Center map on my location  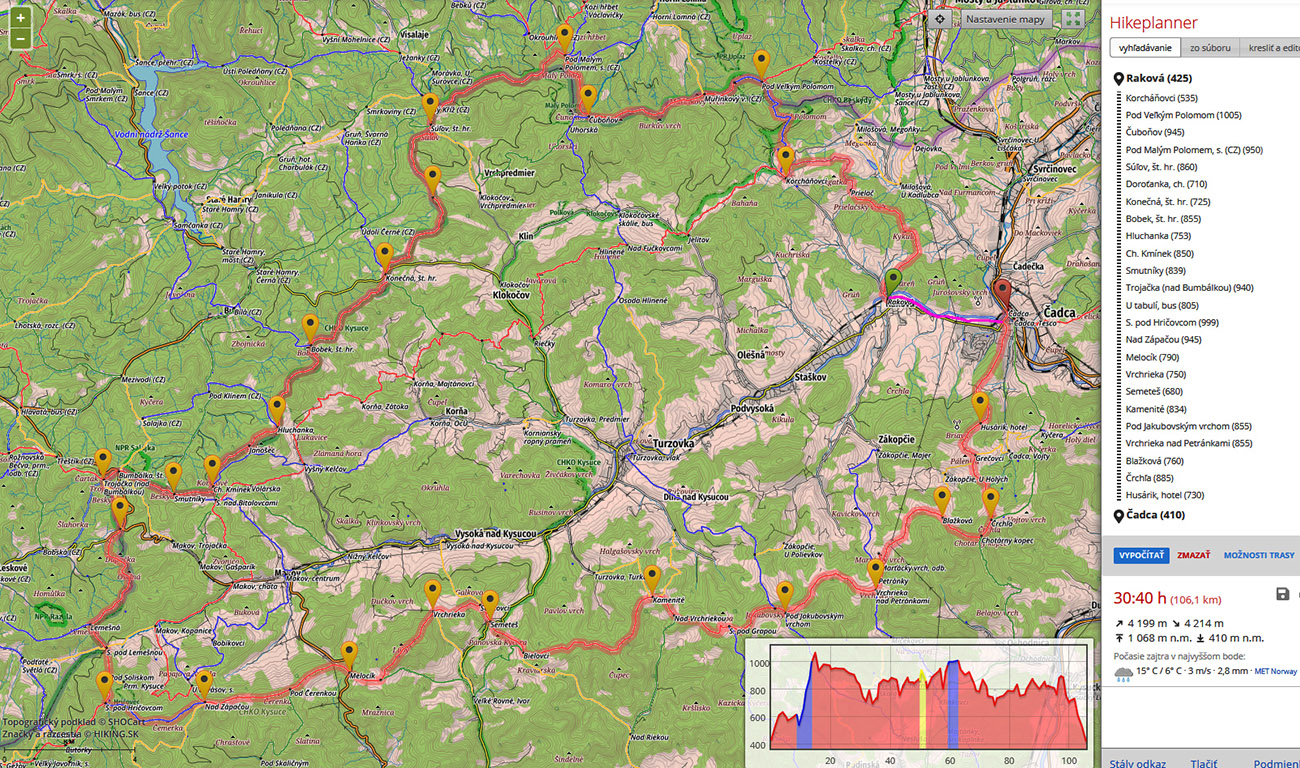(940, 19)
